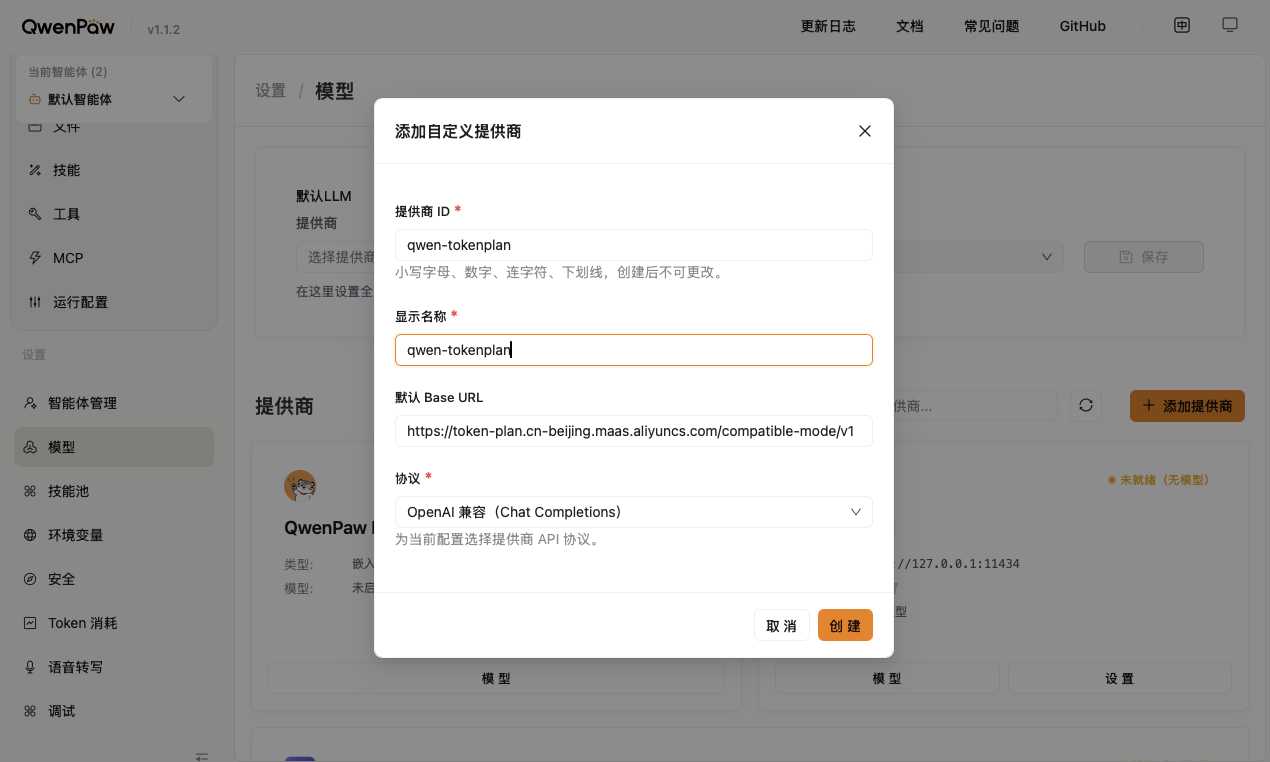The image size is (1270, 762).
Task: Expand the 默认智能体 selector
Action: pos(113,98)
